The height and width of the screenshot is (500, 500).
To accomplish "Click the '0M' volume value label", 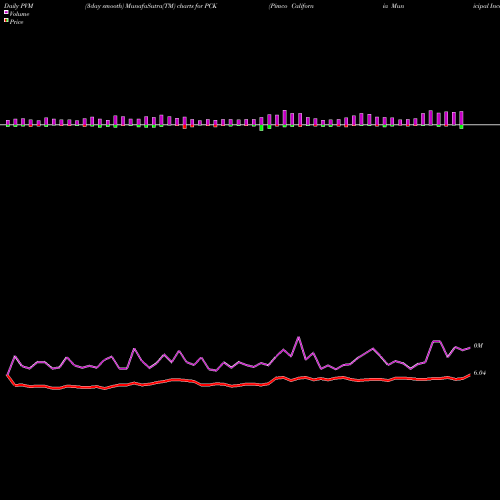I will pos(478,346).
